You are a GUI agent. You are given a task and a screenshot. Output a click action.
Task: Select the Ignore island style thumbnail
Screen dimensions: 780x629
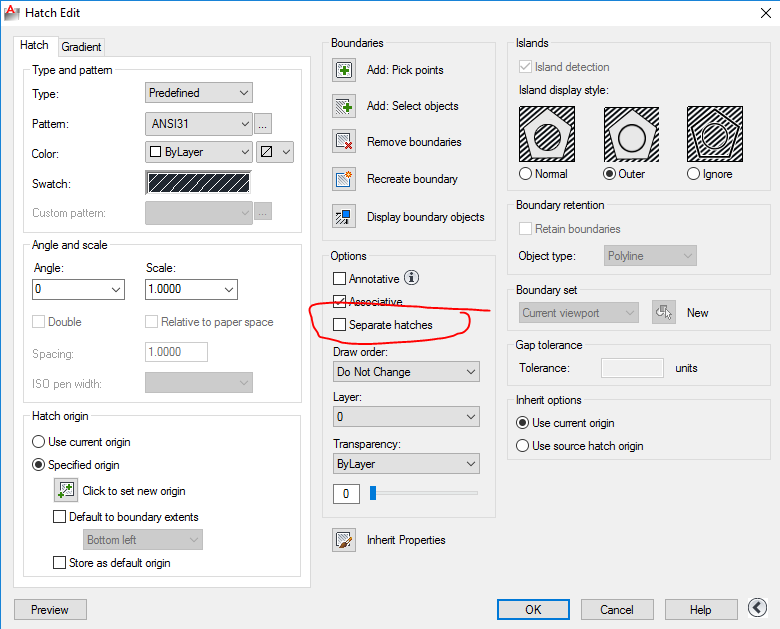(715, 134)
